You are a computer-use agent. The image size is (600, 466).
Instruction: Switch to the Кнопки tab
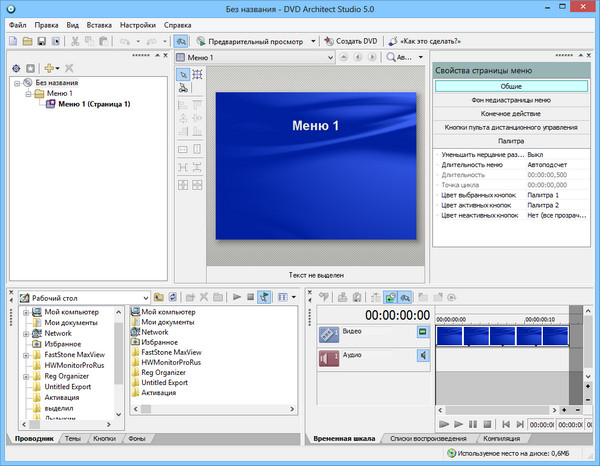(x=104, y=439)
